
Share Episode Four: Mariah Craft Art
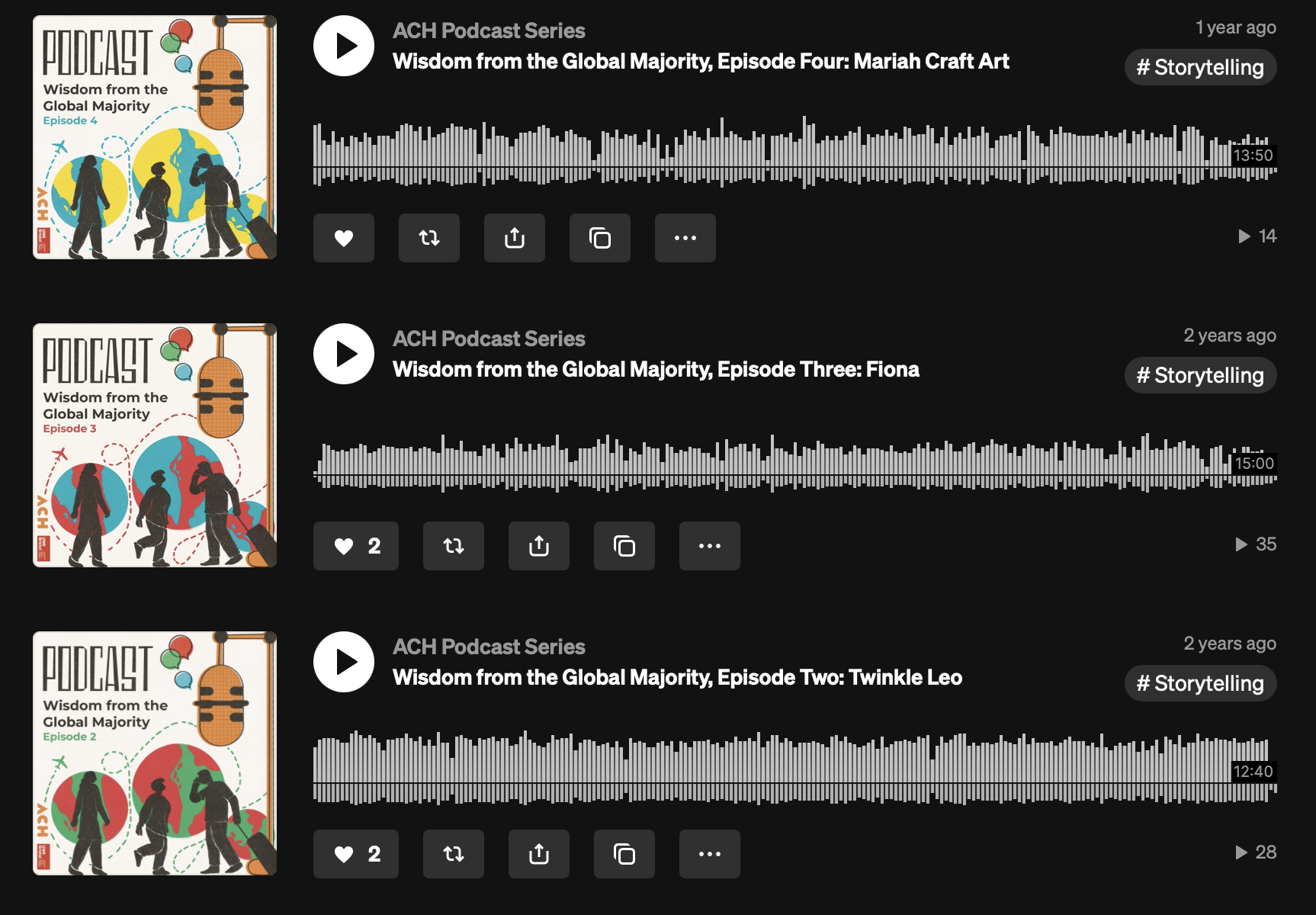[x=515, y=238]
